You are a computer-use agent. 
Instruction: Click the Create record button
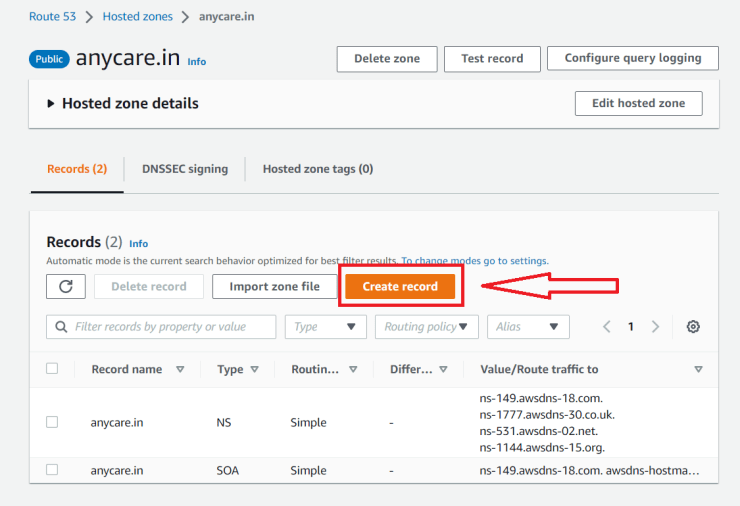click(400, 287)
